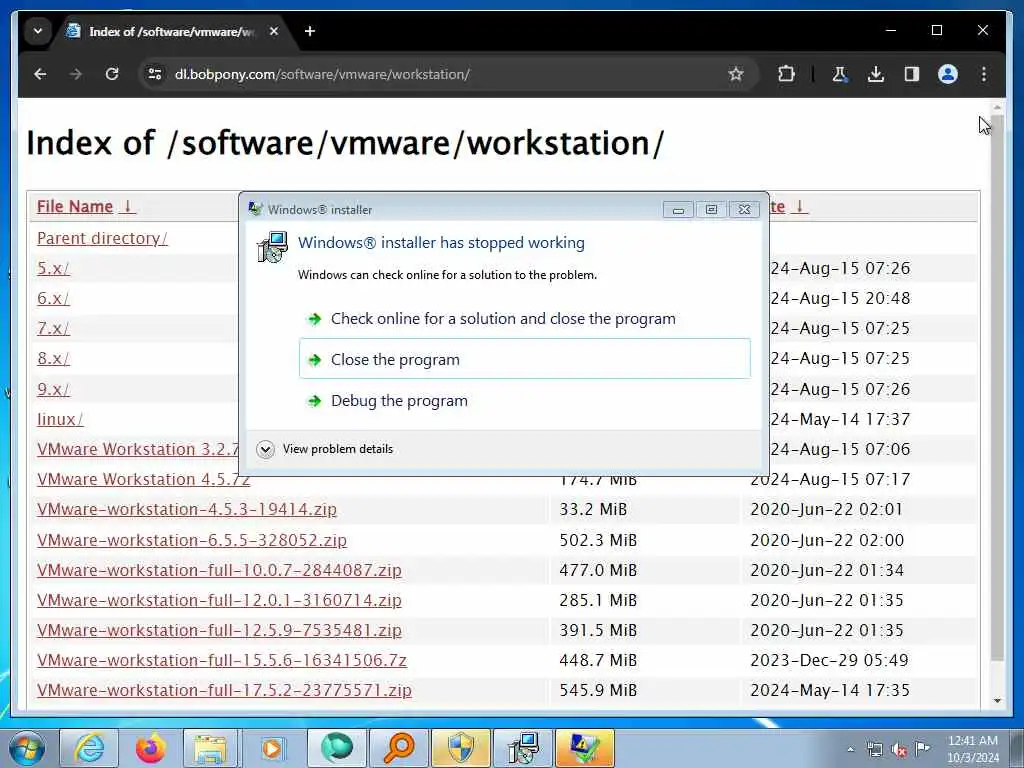Close the Windows installer error dialog
1024x768 pixels.
pyautogui.click(x=744, y=210)
